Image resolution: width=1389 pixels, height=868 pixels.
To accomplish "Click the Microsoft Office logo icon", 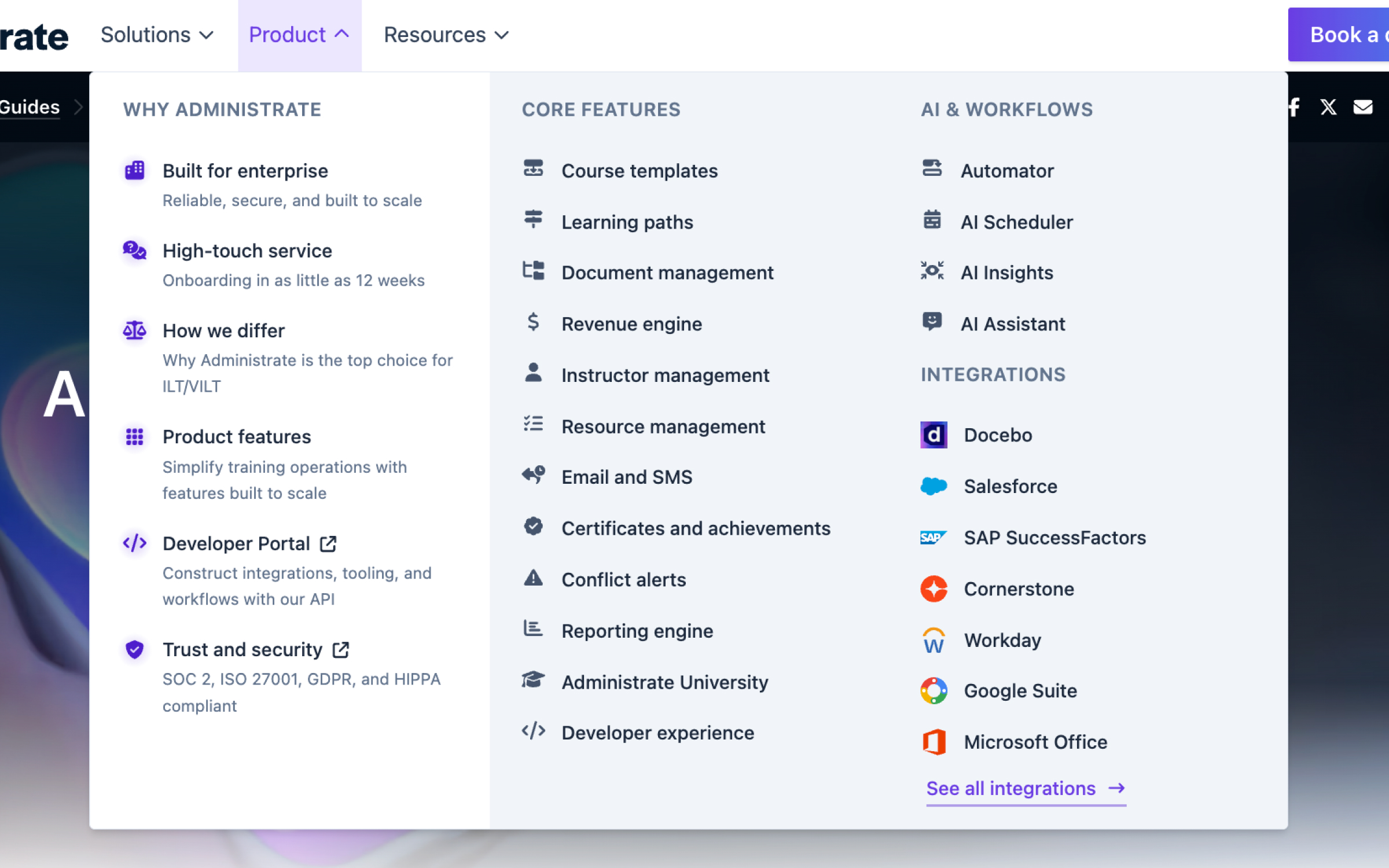I will (x=934, y=742).
